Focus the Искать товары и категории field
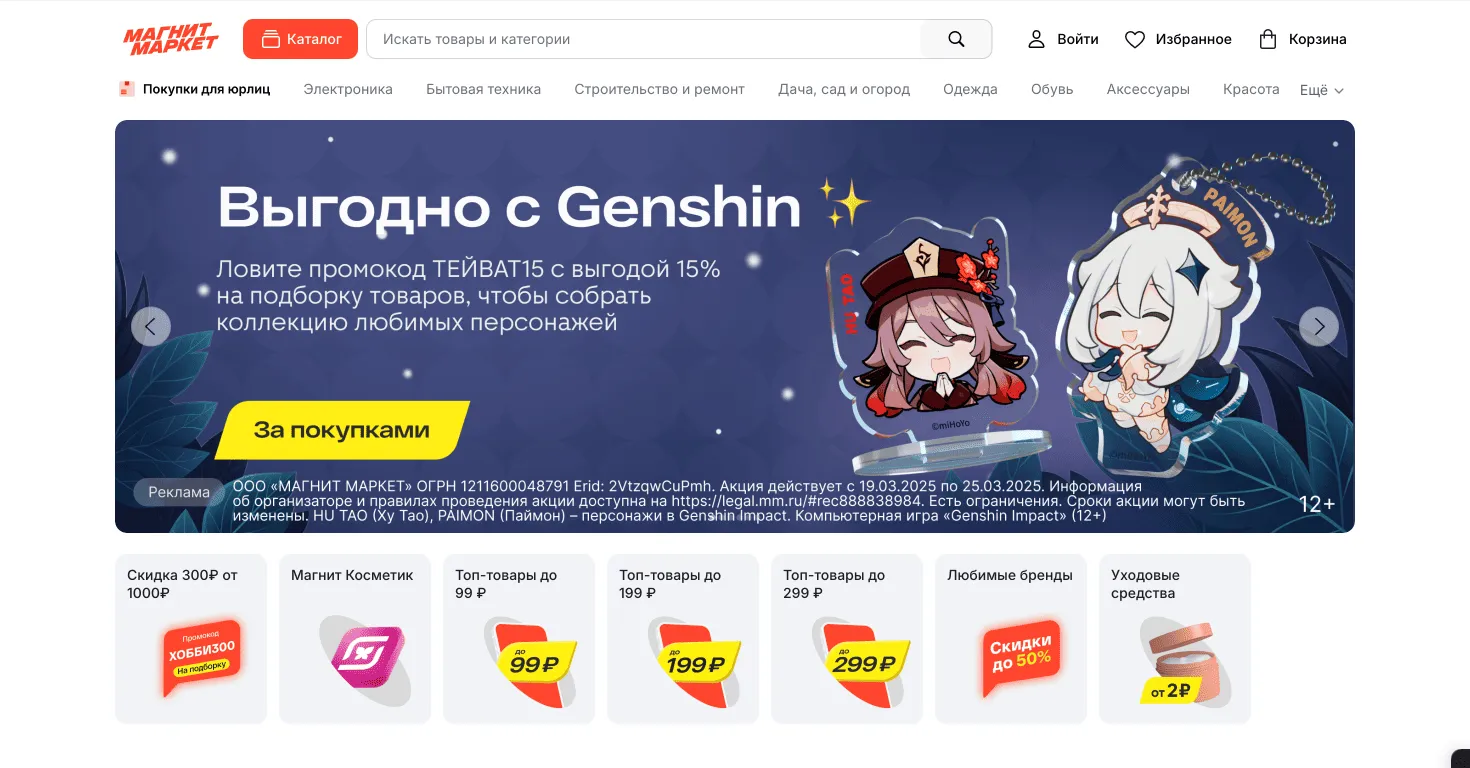Viewport: 1470px width, 768px height. pos(643,39)
